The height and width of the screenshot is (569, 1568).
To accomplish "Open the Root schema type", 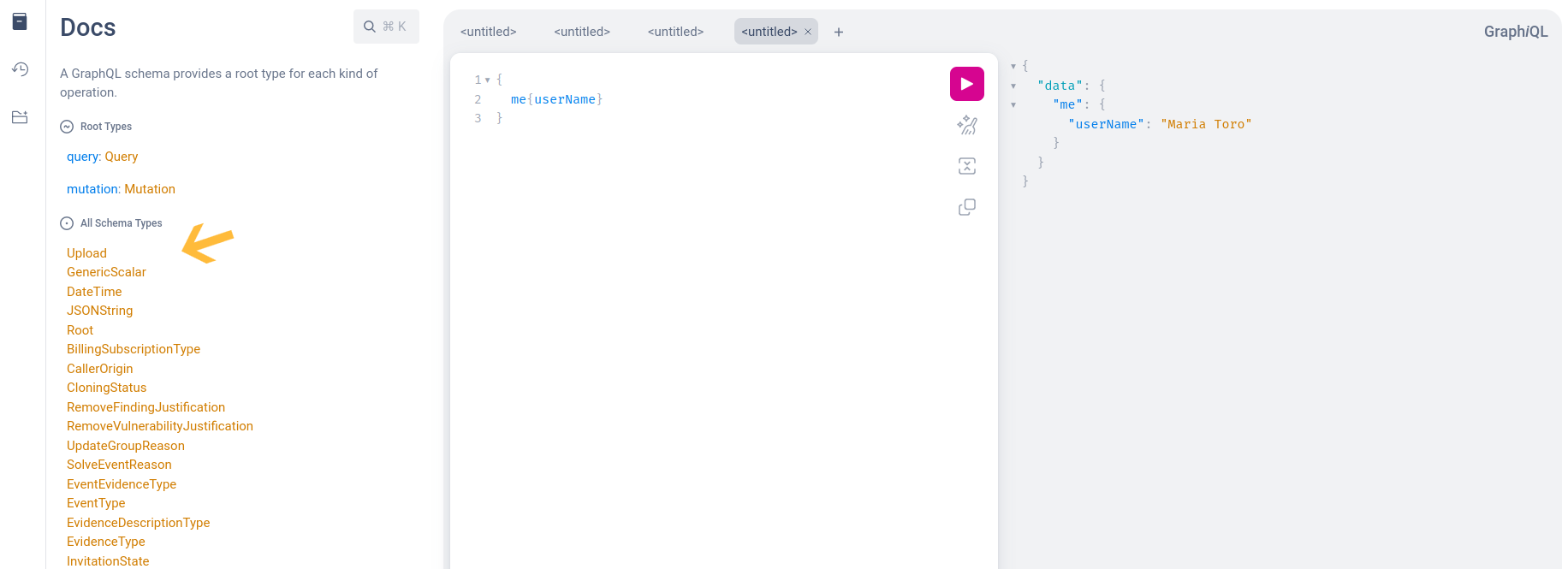I will (80, 330).
